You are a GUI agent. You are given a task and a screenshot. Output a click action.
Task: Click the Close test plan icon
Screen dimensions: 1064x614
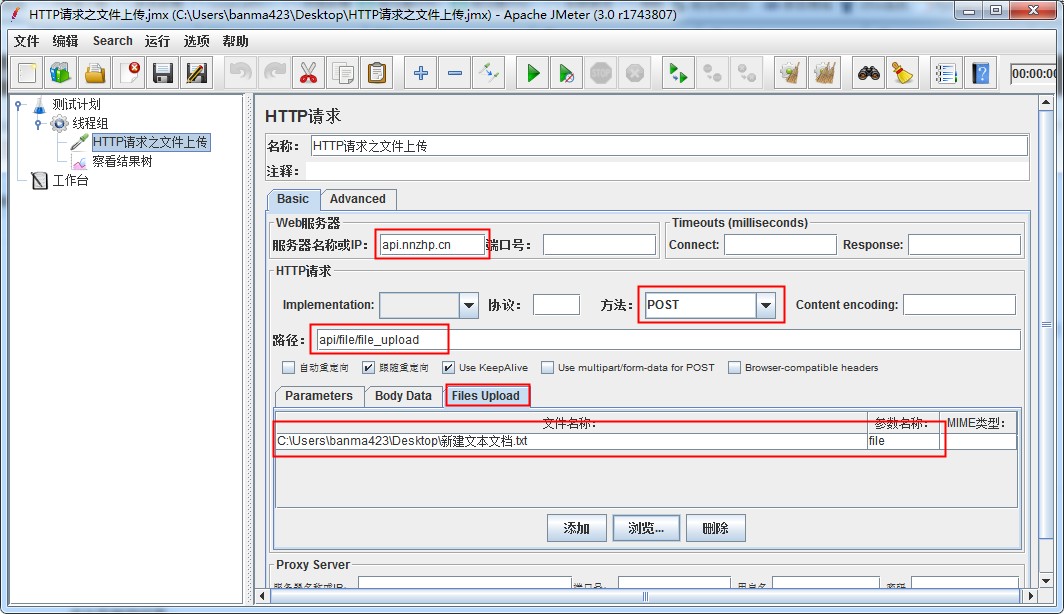pos(128,73)
